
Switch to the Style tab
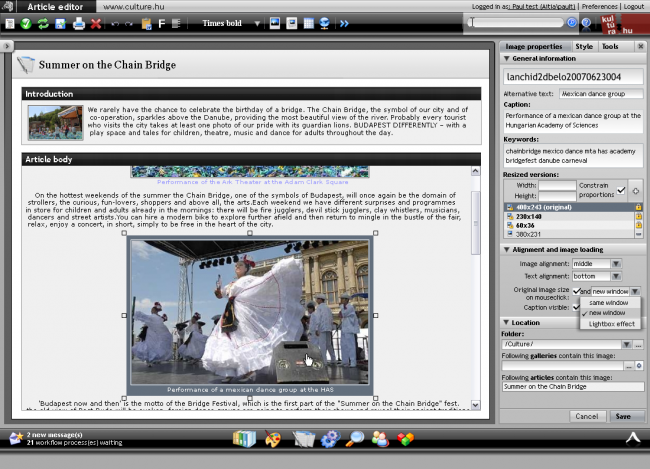[584, 46]
